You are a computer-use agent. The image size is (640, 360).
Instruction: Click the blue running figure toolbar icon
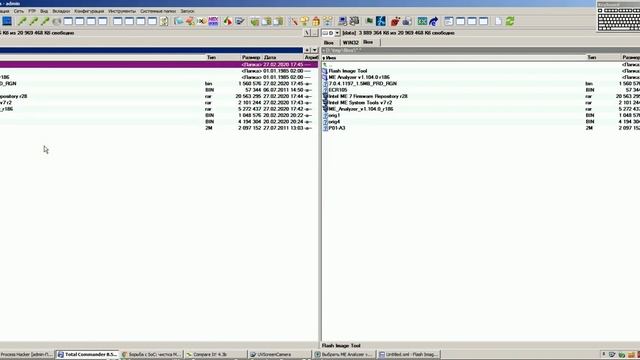pos(381,21)
